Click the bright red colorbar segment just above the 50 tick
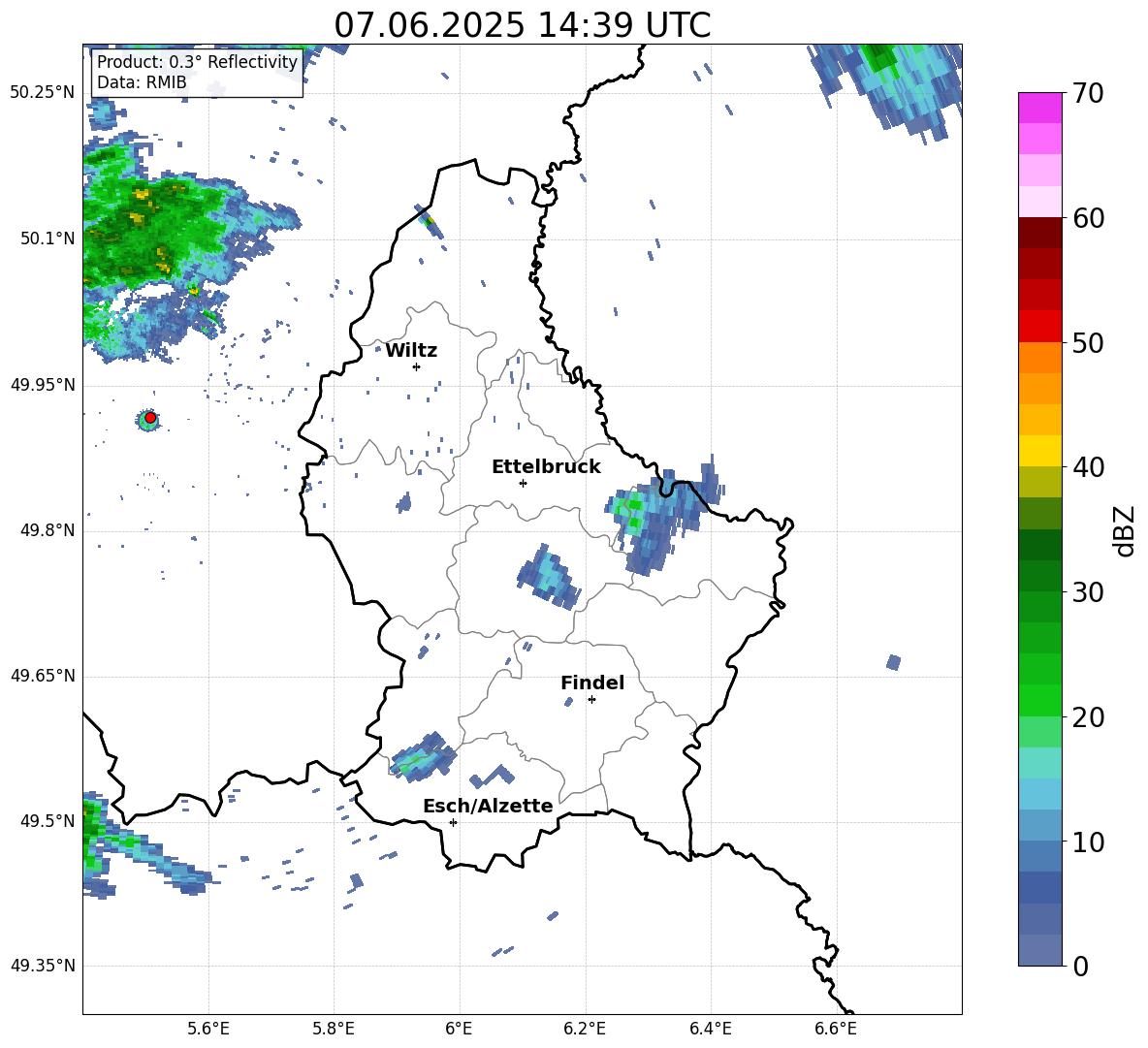The width and height of the screenshot is (1148, 1048). [1039, 327]
